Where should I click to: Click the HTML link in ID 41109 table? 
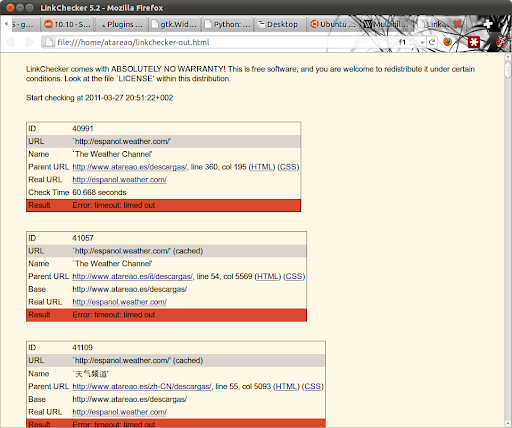pos(286,386)
